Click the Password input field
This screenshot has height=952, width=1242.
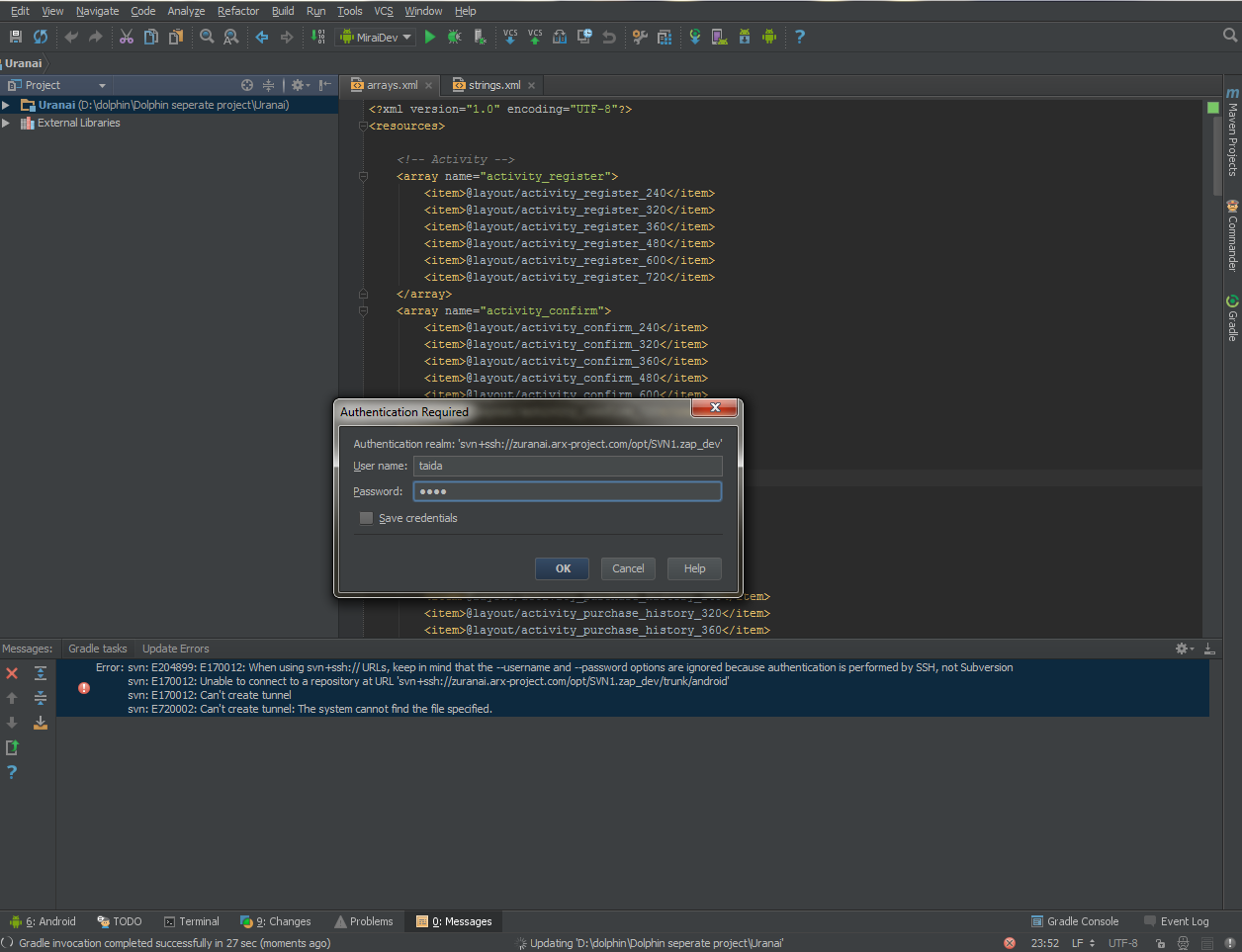tap(568, 491)
